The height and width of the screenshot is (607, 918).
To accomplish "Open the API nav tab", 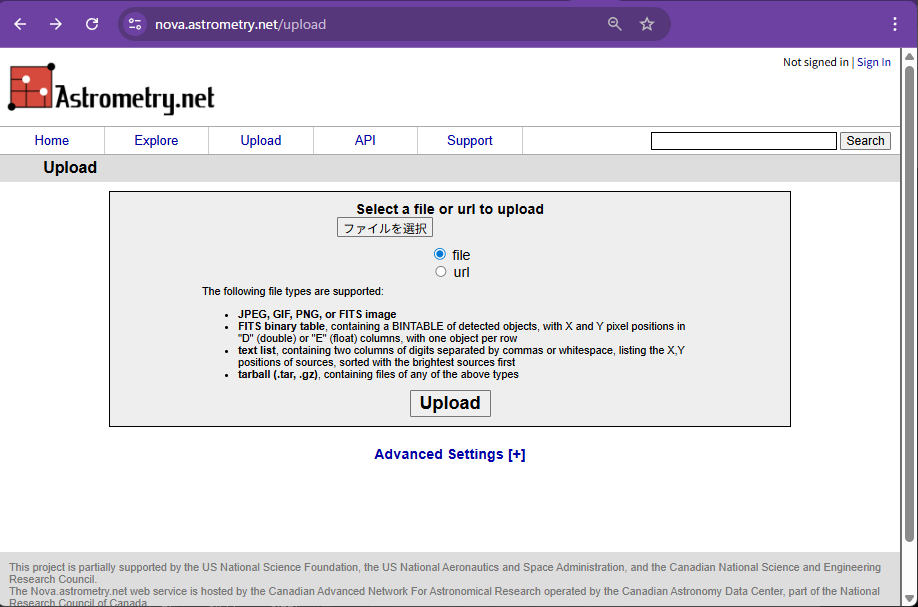I will (x=365, y=140).
